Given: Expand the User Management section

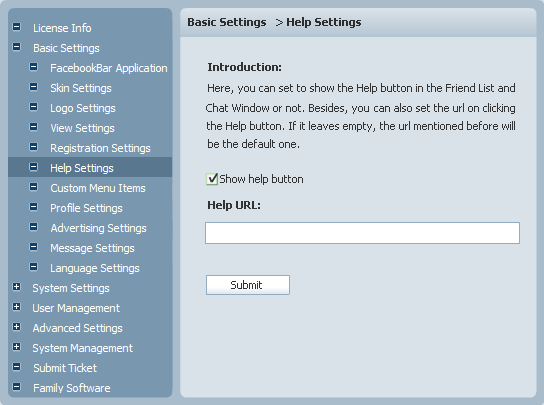Looking at the screenshot, I should coord(16,307).
